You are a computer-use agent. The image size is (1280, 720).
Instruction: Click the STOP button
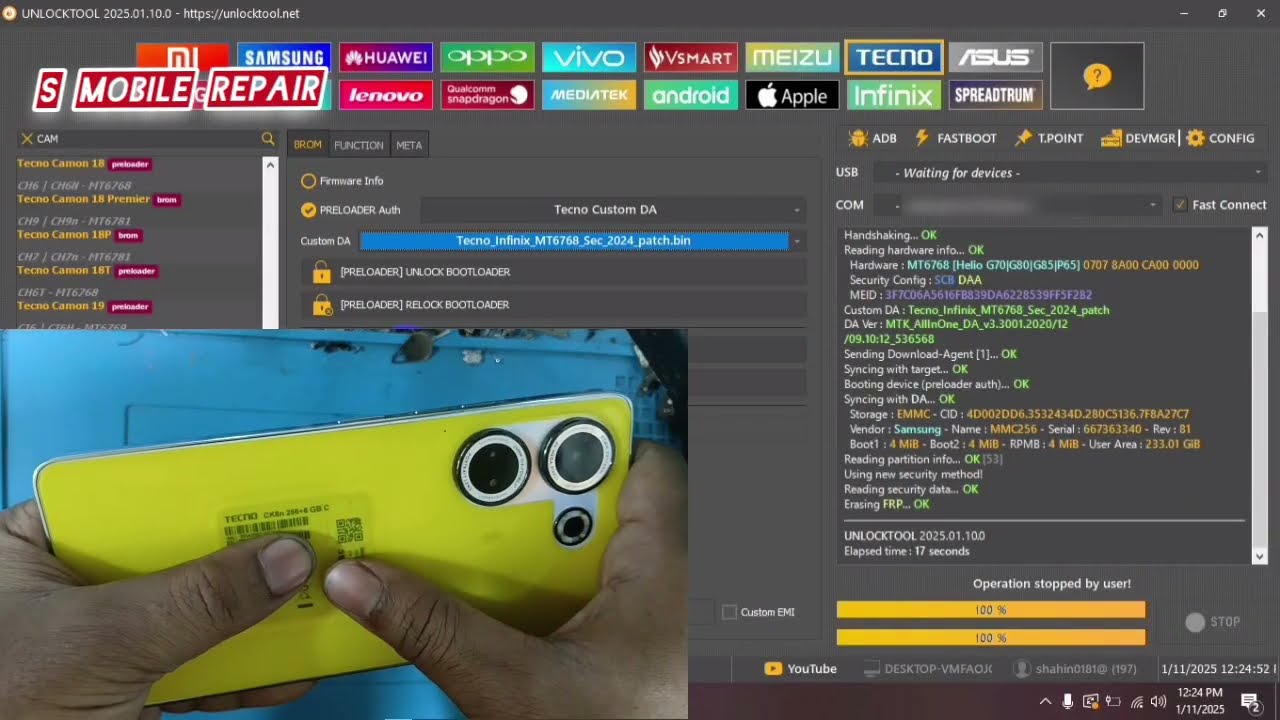[1213, 622]
